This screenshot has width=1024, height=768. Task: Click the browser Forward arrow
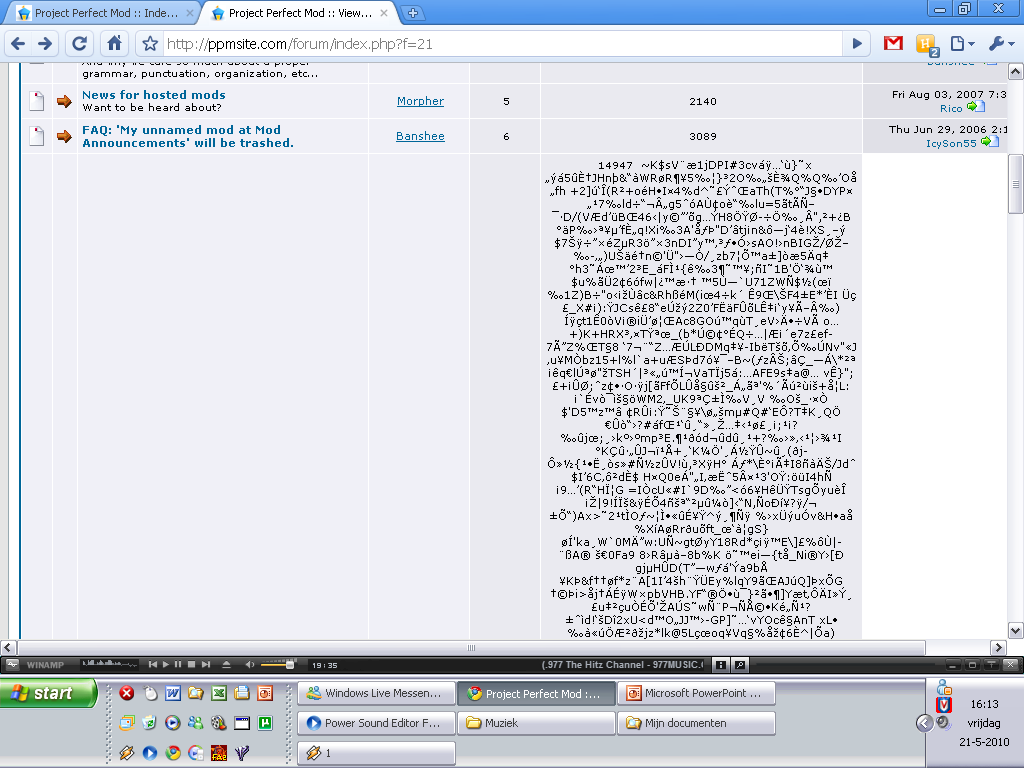[x=45, y=44]
